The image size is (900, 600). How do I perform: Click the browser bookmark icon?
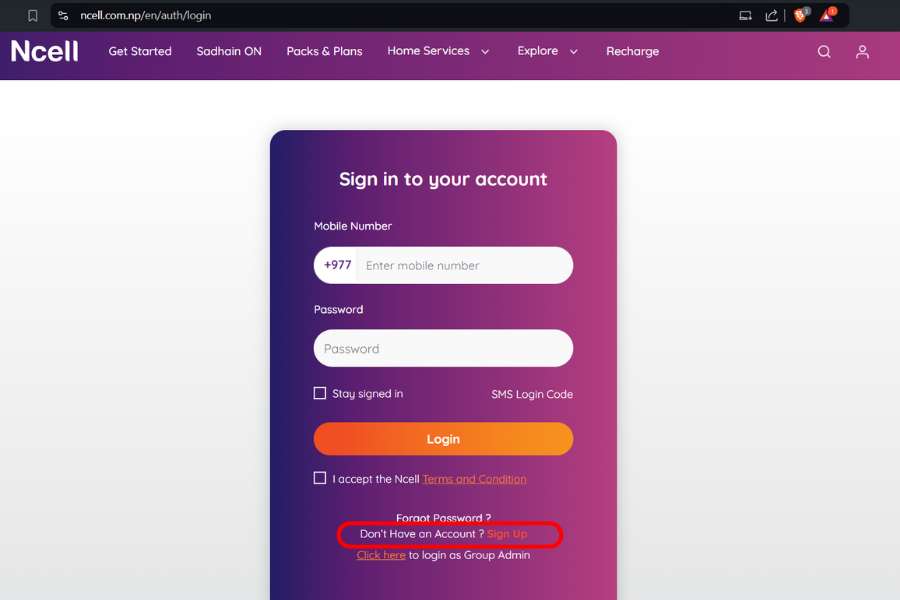coord(33,16)
